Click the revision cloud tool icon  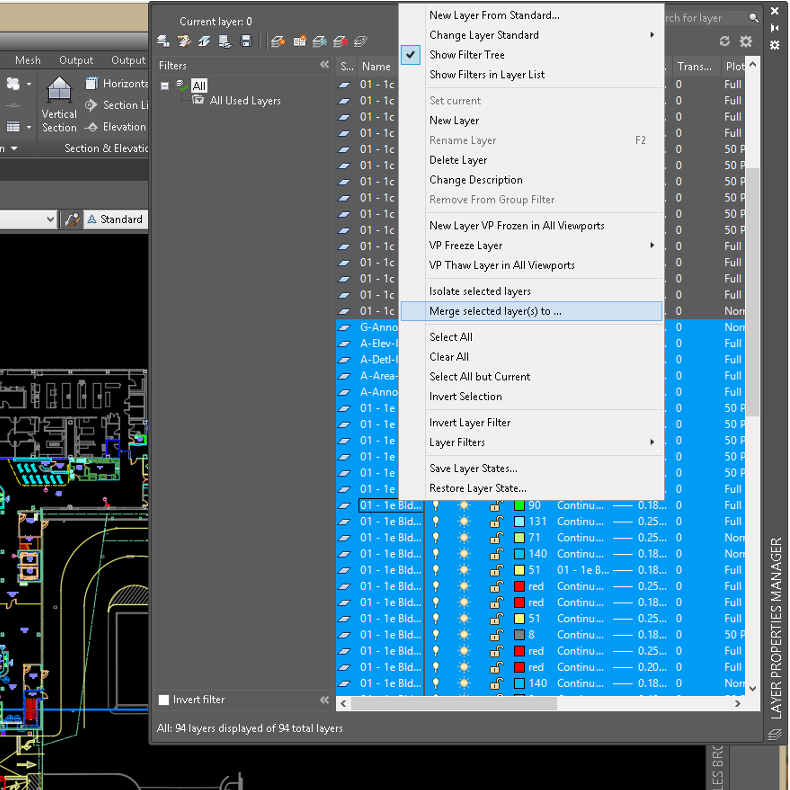[13, 84]
